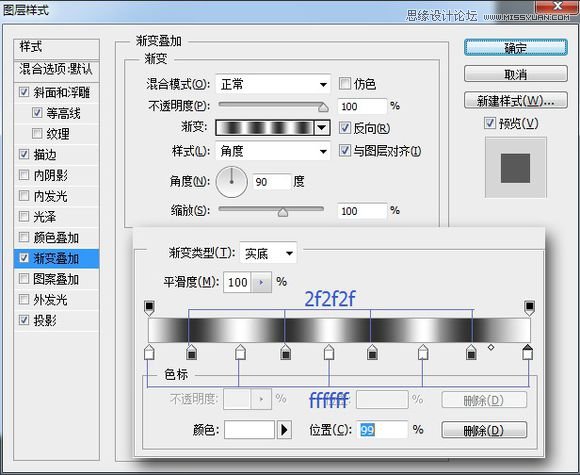Screen dimensions: 580x475
Task: Open 混合模式 blend mode dropdown
Action: click(273, 84)
